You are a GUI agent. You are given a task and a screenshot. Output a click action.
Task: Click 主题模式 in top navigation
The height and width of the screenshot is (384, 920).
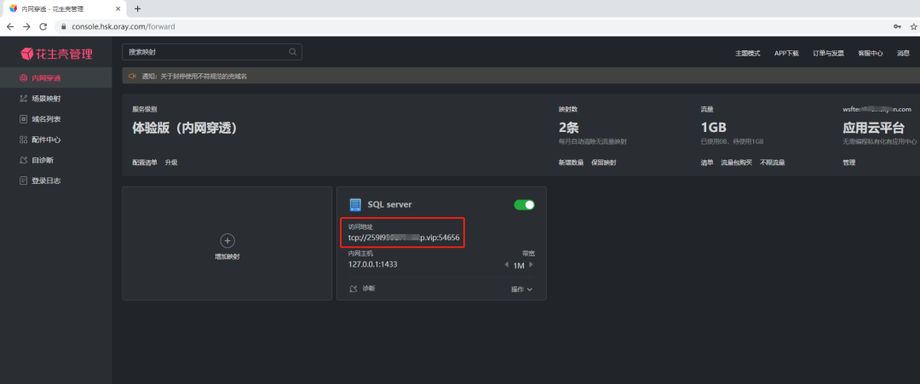[748, 53]
